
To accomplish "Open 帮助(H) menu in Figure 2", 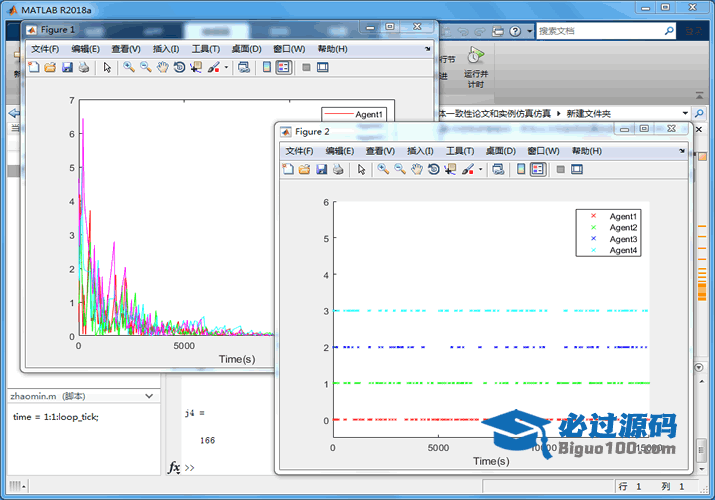I will pos(587,151).
